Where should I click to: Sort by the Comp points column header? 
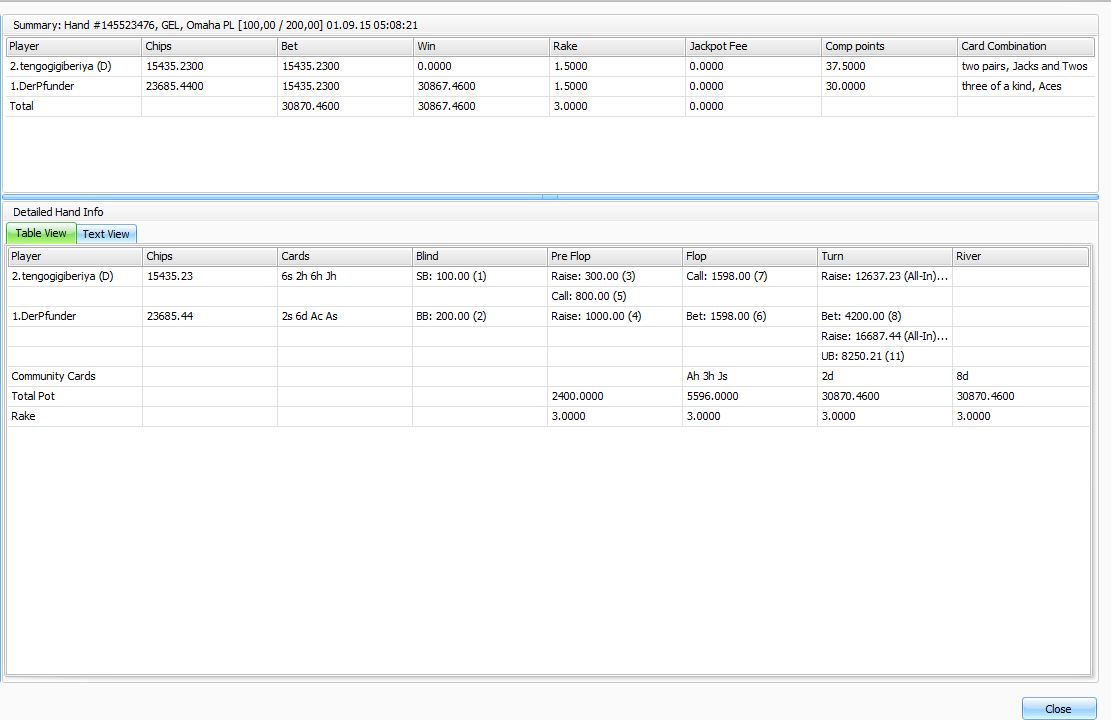(x=889, y=46)
